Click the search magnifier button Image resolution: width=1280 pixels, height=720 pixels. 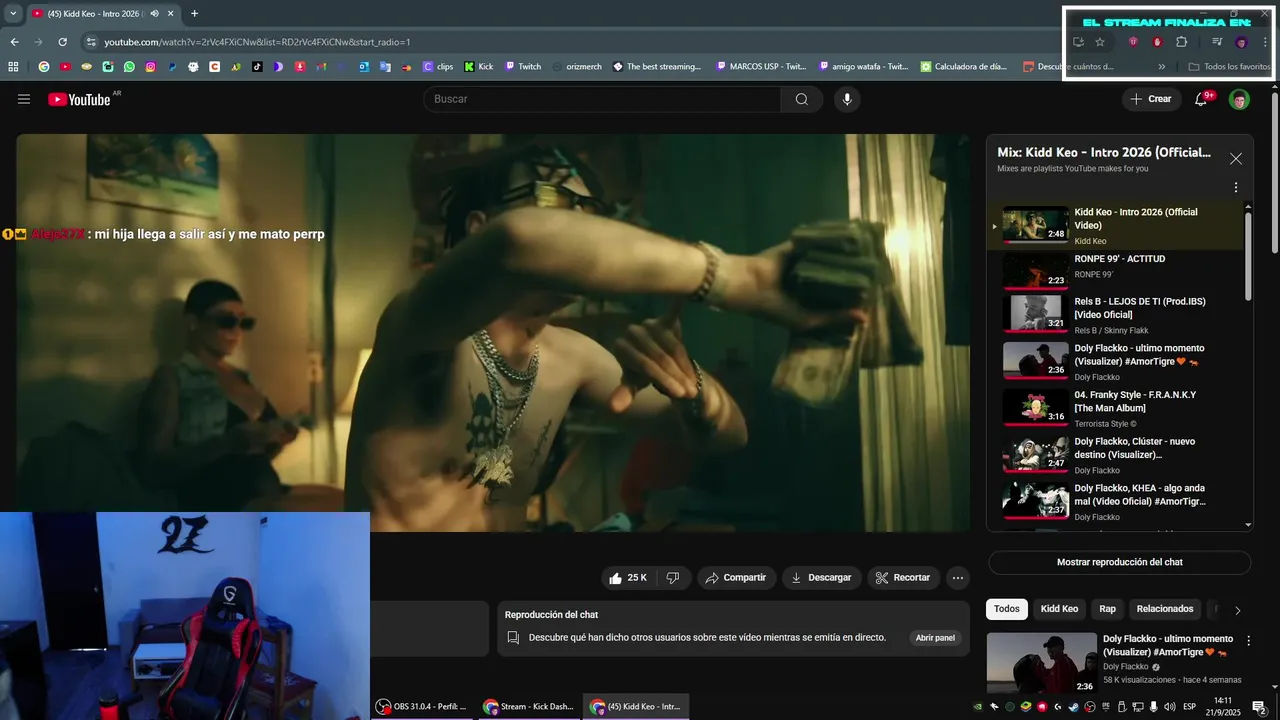pyautogui.click(x=802, y=99)
